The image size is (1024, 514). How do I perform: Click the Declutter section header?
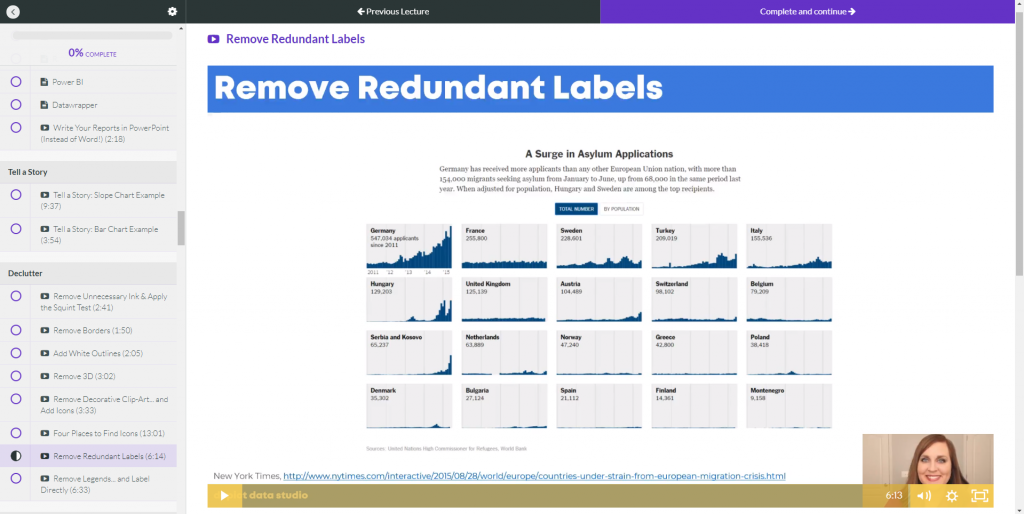(88, 274)
